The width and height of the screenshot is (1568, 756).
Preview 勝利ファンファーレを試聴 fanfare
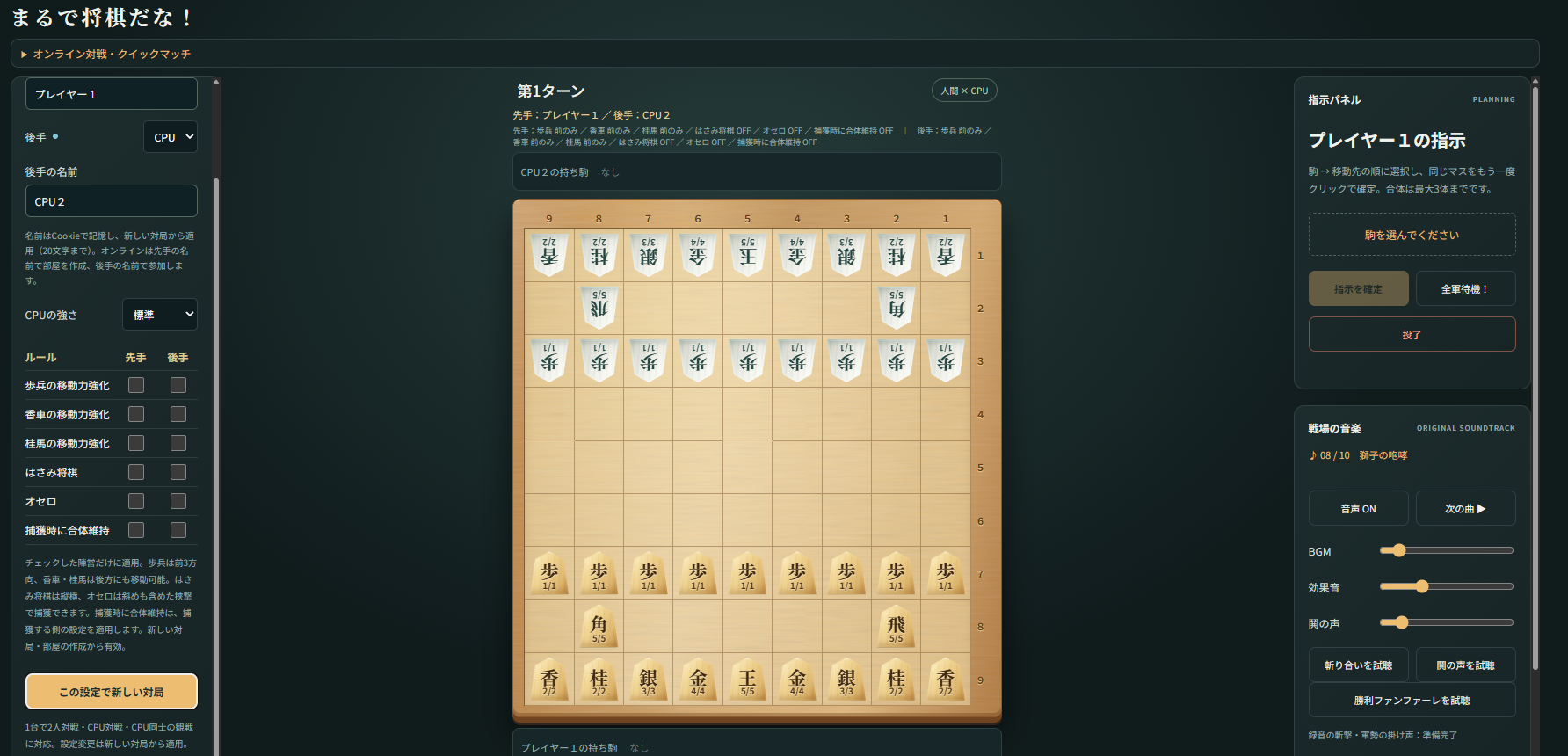[x=1412, y=700]
